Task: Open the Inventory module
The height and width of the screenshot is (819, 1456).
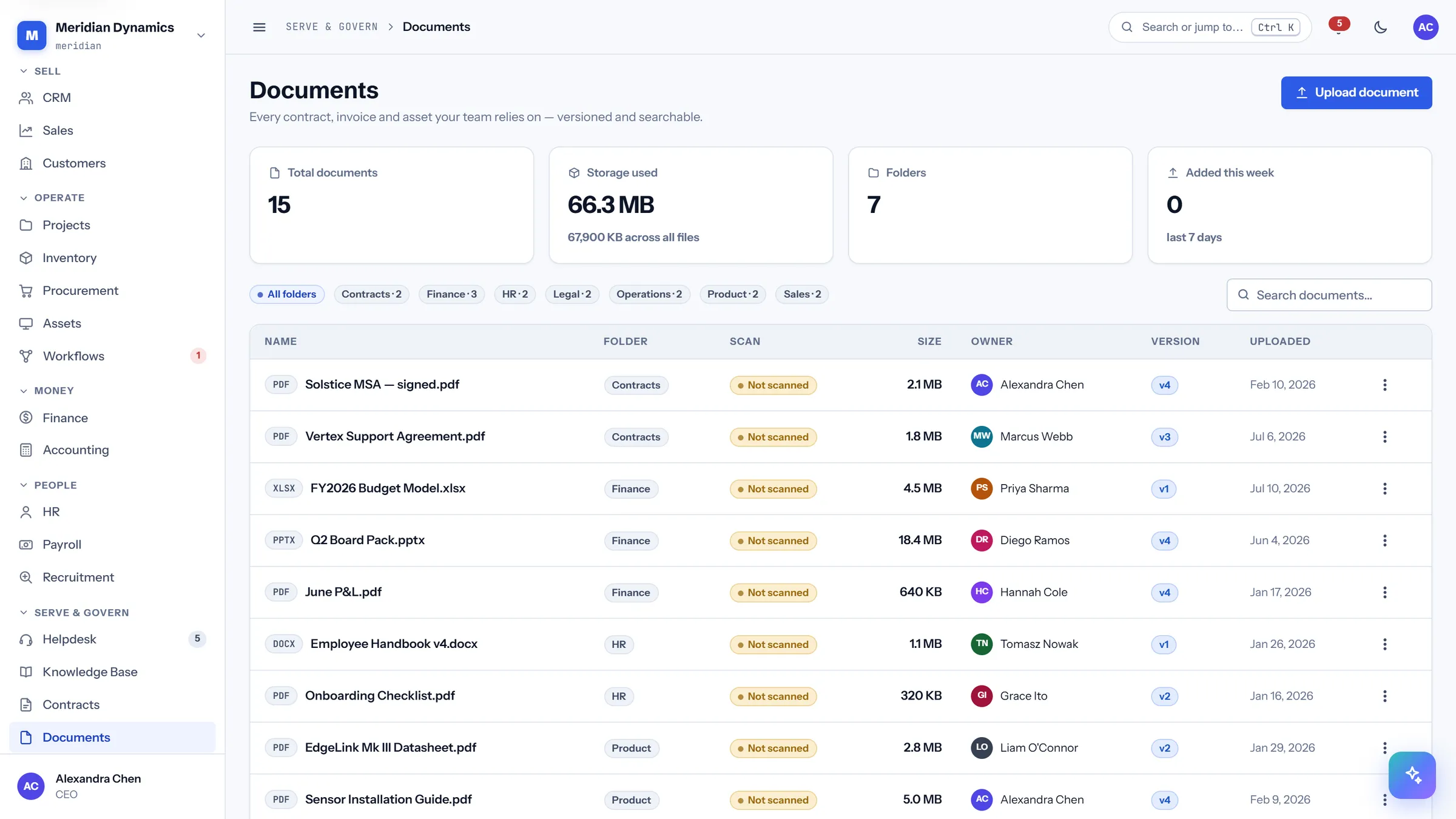Action: (x=112, y=258)
